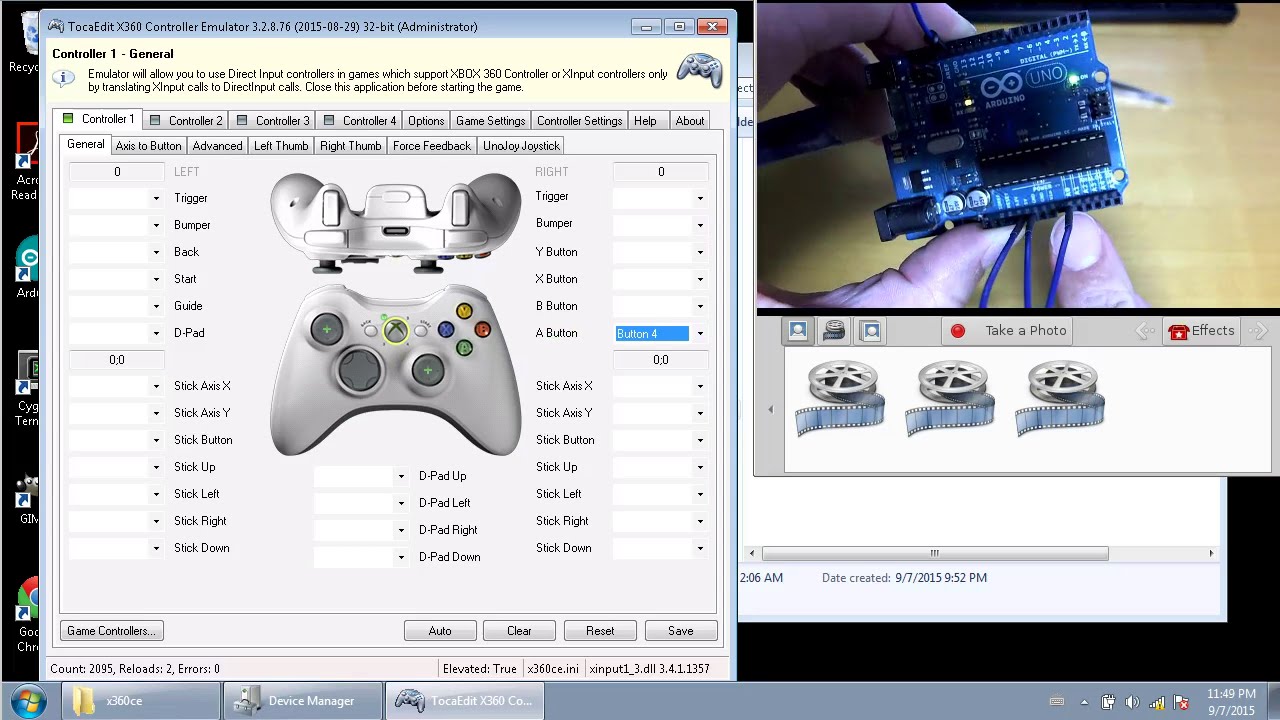Open the Game Settings tab
The width and height of the screenshot is (1280, 720).
click(490, 121)
